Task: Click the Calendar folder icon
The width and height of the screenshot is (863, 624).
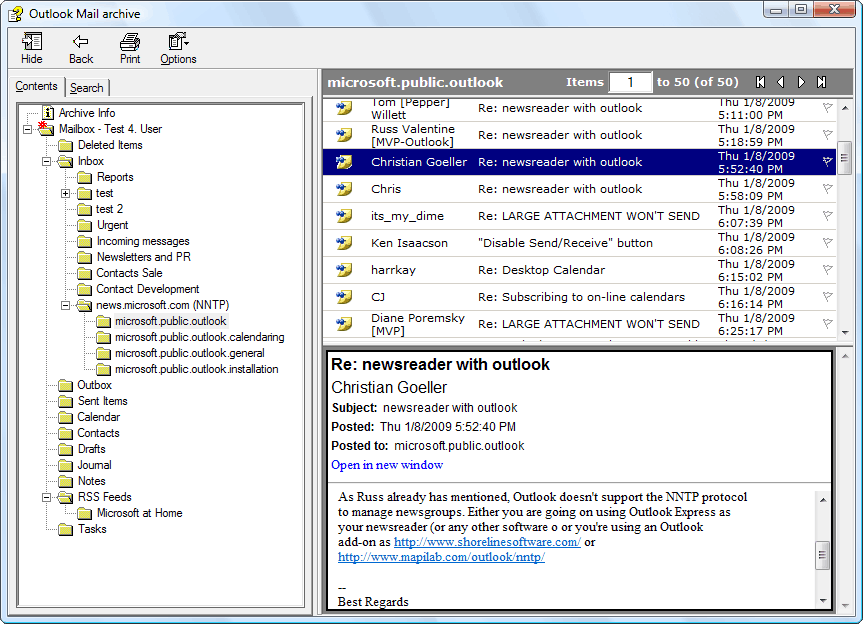Action: pyautogui.click(x=65, y=418)
